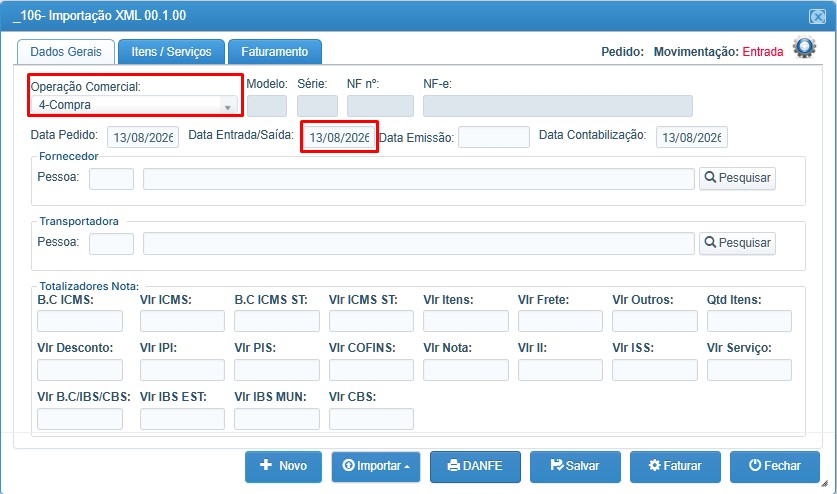Click the DANFE print button
The image size is (837, 494).
[475, 466]
